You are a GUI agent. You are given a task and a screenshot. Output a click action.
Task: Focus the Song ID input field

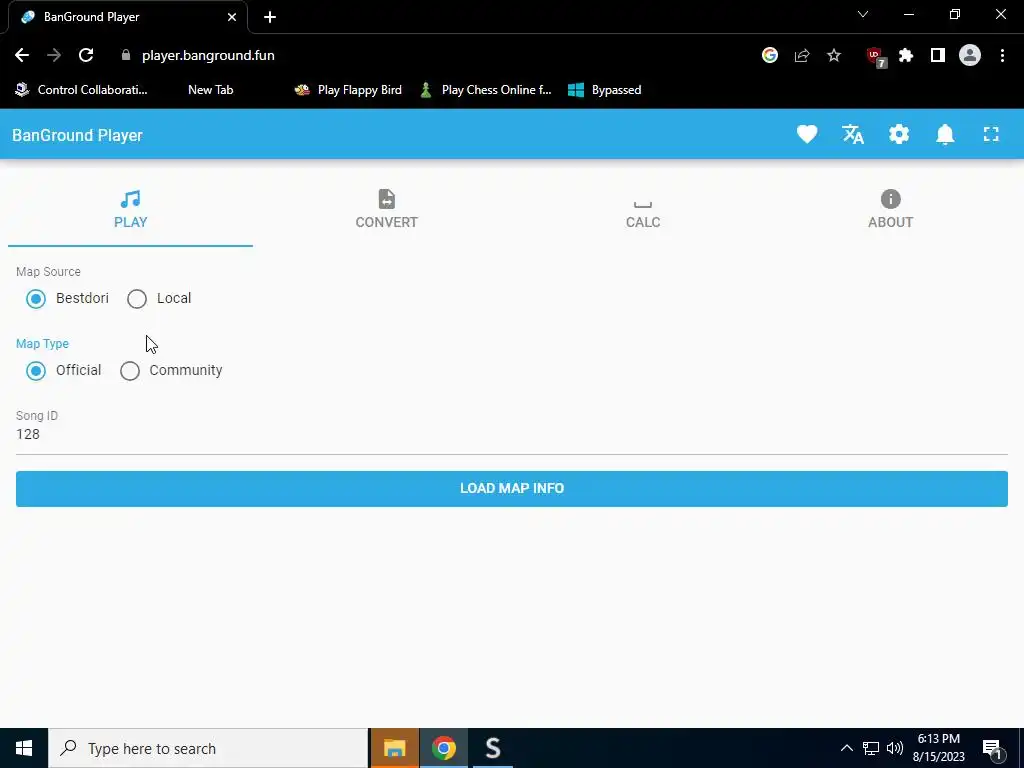click(512, 435)
